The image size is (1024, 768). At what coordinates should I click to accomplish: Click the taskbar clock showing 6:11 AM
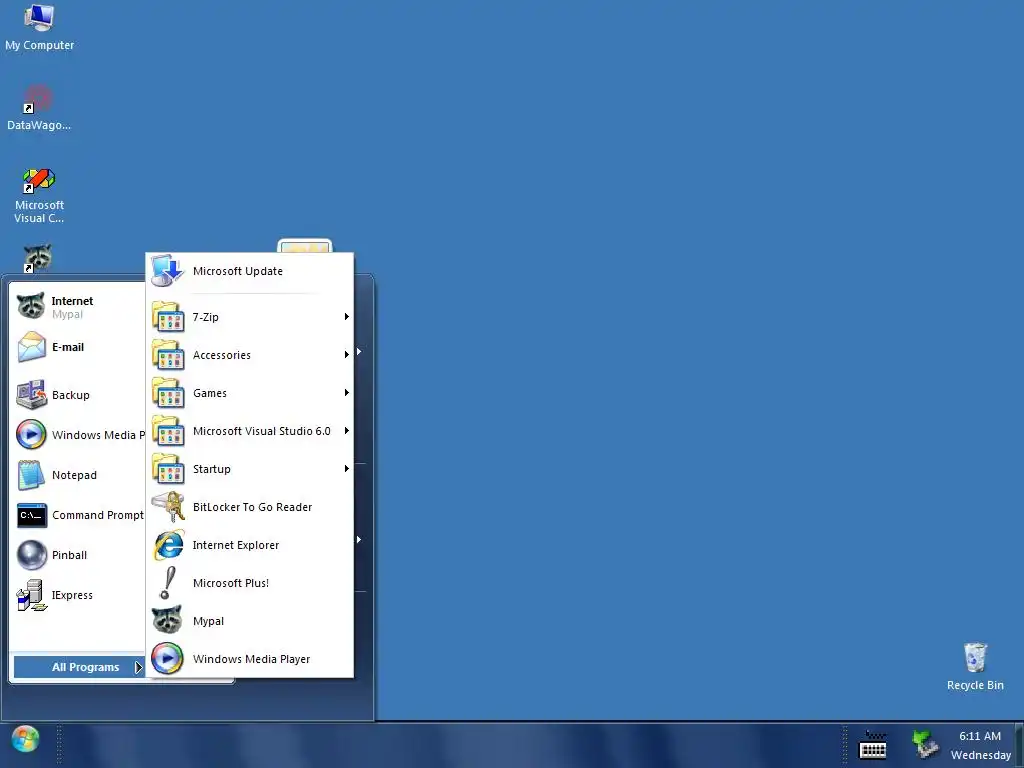pos(980,745)
